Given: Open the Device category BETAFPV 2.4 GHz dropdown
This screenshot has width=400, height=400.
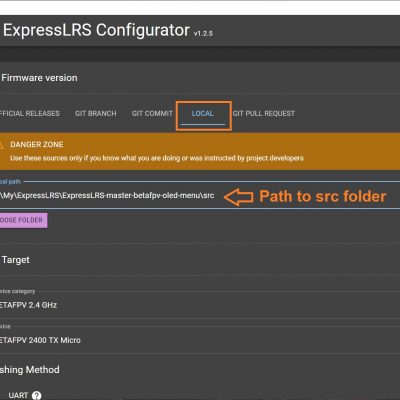Looking at the screenshot, I should (200, 305).
